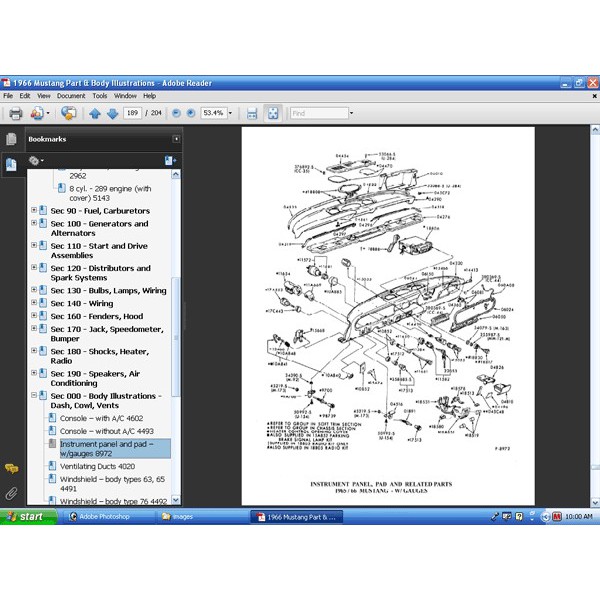Select Console – with A/C 4602 bookmark
The width and height of the screenshot is (600, 600).
pos(101,418)
